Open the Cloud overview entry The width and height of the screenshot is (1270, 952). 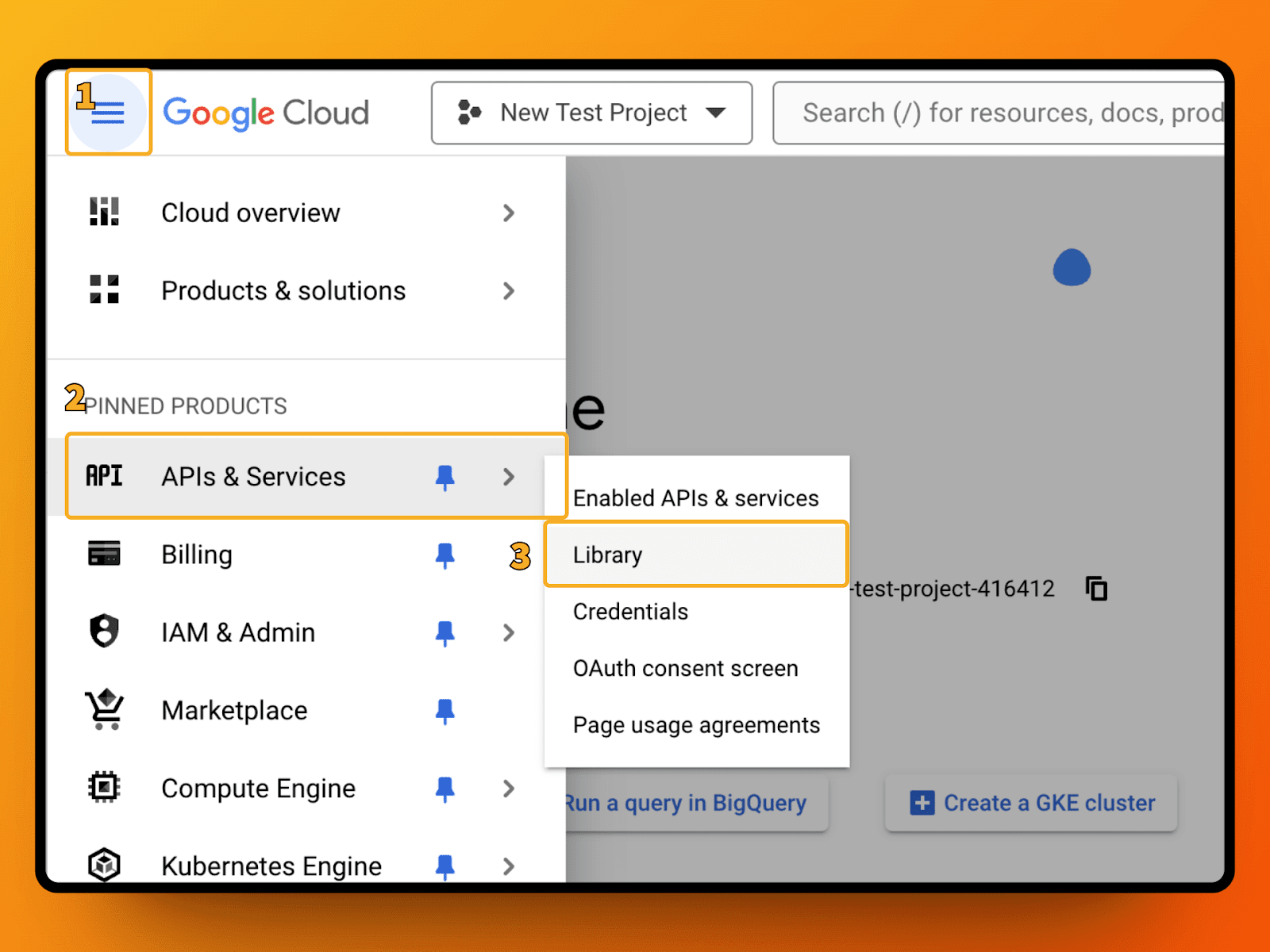[x=306, y=213]
